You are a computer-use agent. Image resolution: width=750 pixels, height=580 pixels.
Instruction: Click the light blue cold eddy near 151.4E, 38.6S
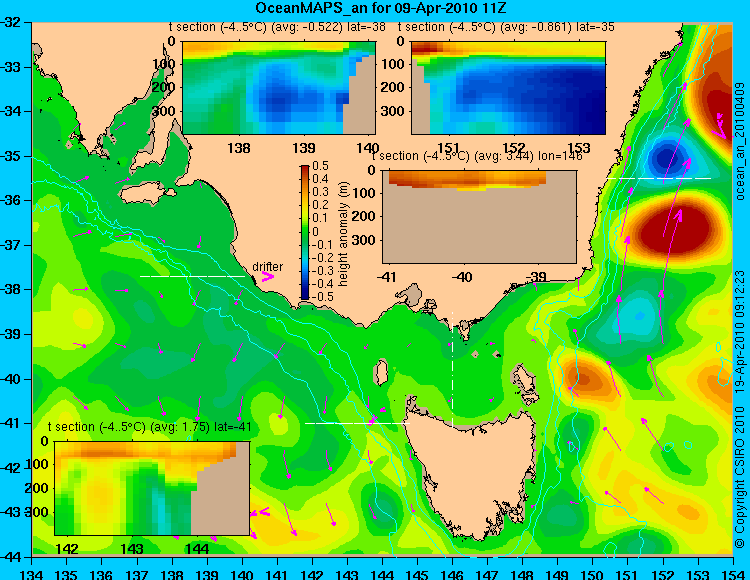tap(640, 316)
